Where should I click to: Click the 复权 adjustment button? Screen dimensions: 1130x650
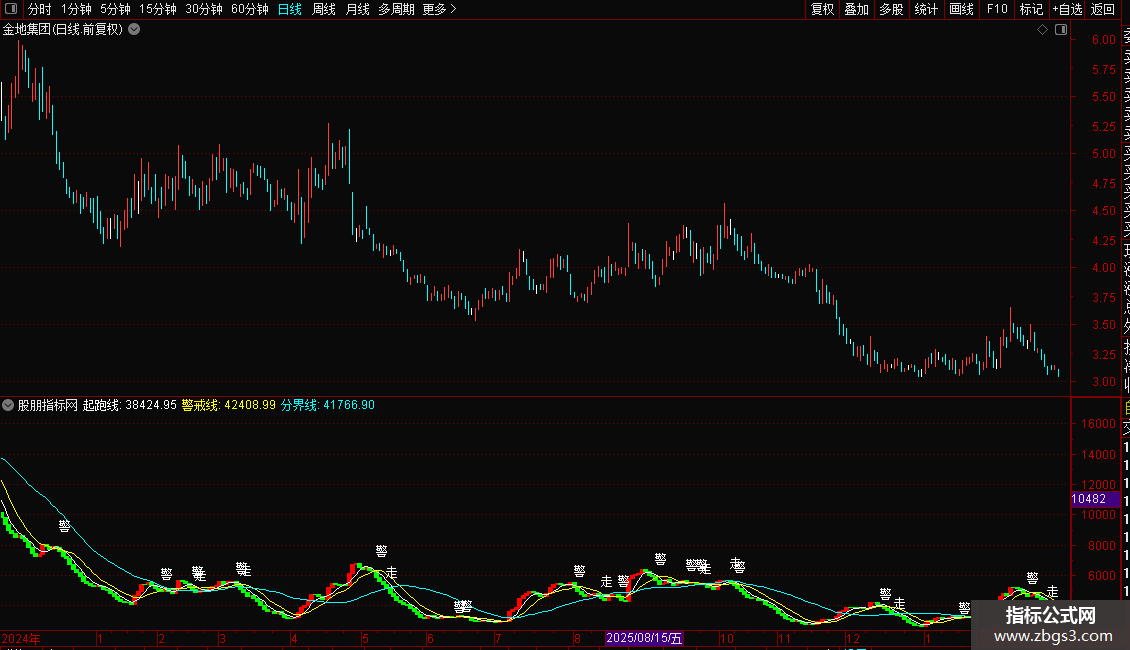point(822,9)
